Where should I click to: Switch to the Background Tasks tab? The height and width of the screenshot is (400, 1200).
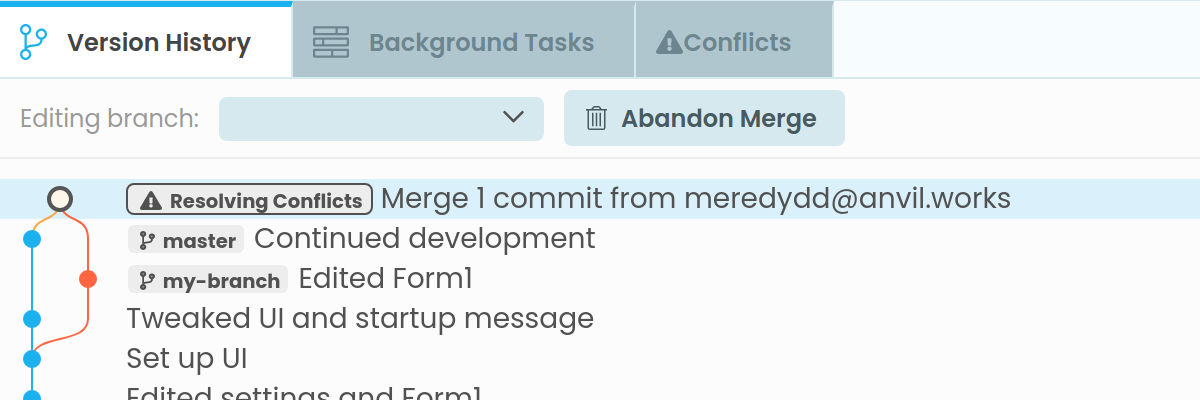463,43
